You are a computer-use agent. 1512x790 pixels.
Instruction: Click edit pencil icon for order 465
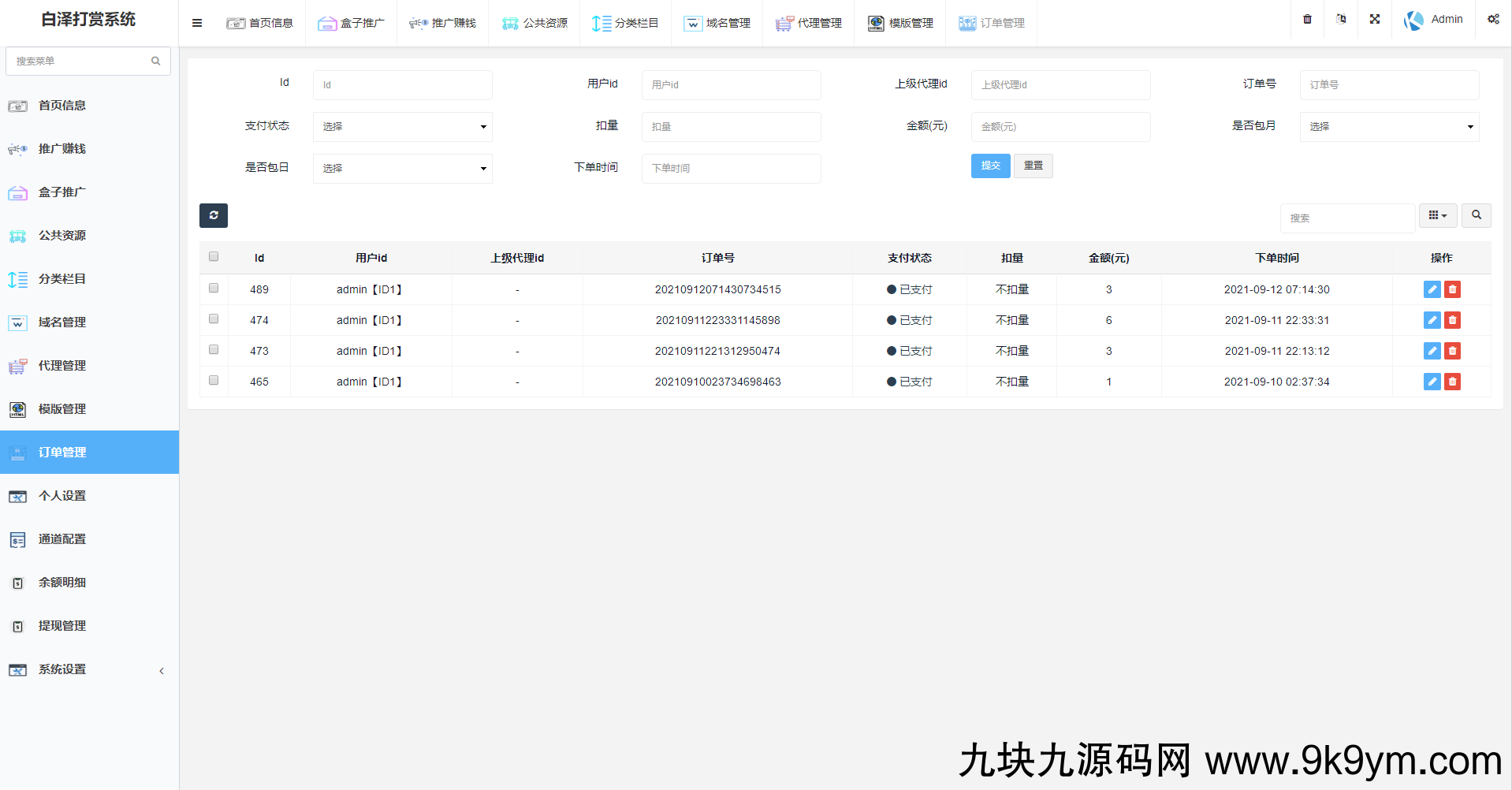[1432, 382]
